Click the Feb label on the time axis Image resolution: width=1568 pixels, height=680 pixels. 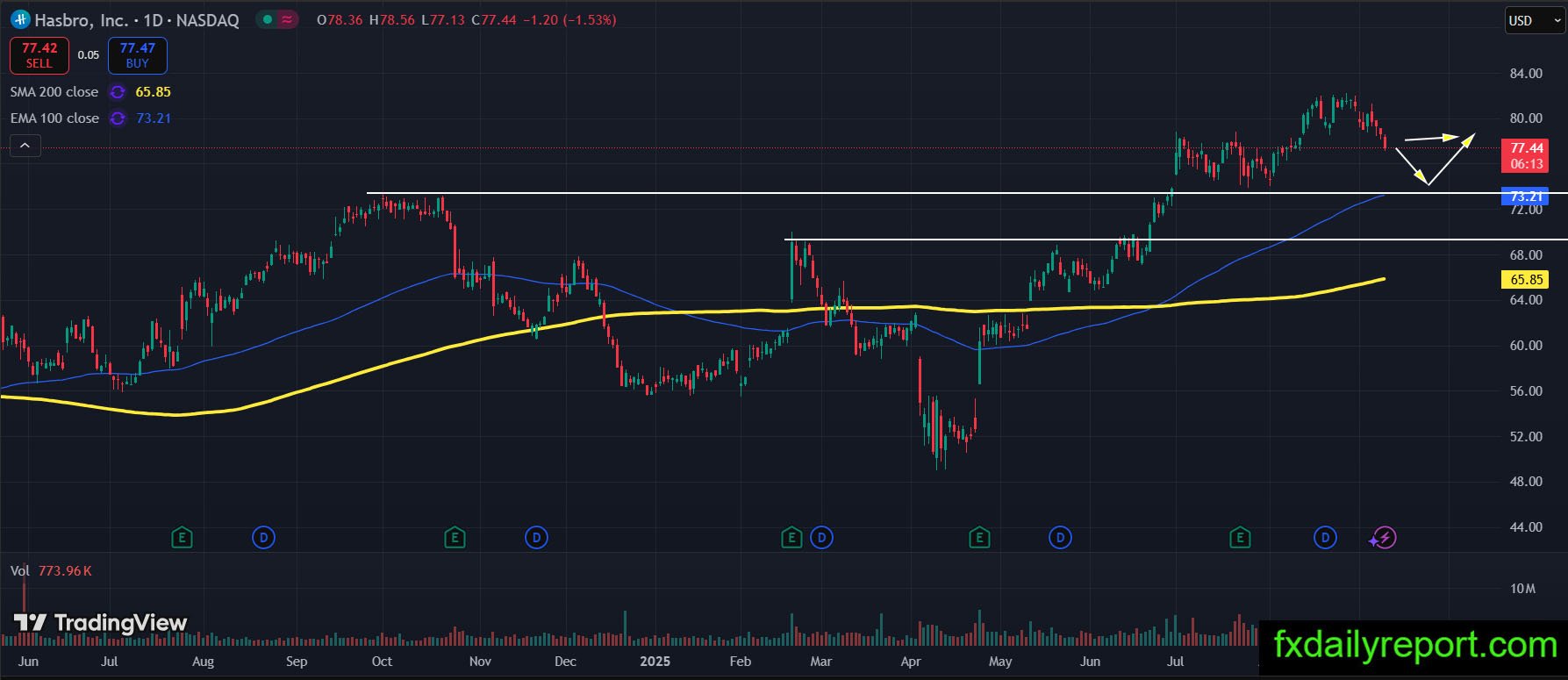(x=740, y=662)
